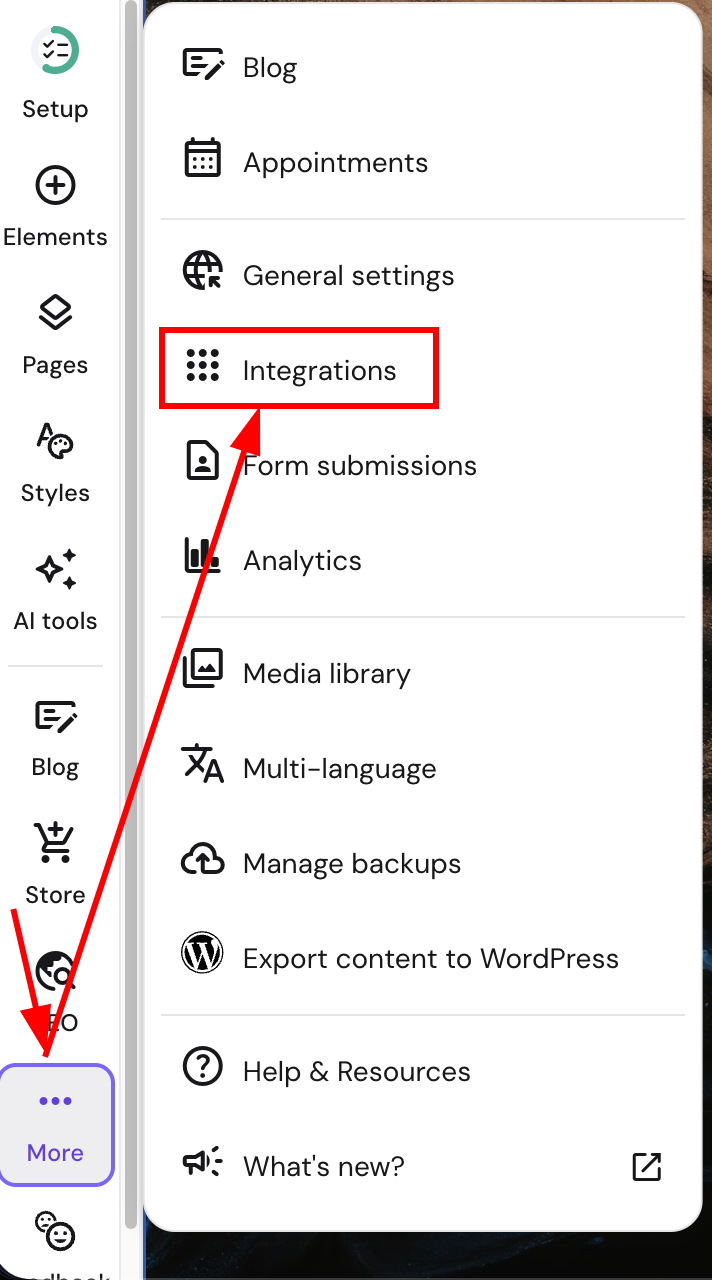This screenshot has width=712, height=1280.
Task: Click Export content to WordPress
Action: point(430,959)
